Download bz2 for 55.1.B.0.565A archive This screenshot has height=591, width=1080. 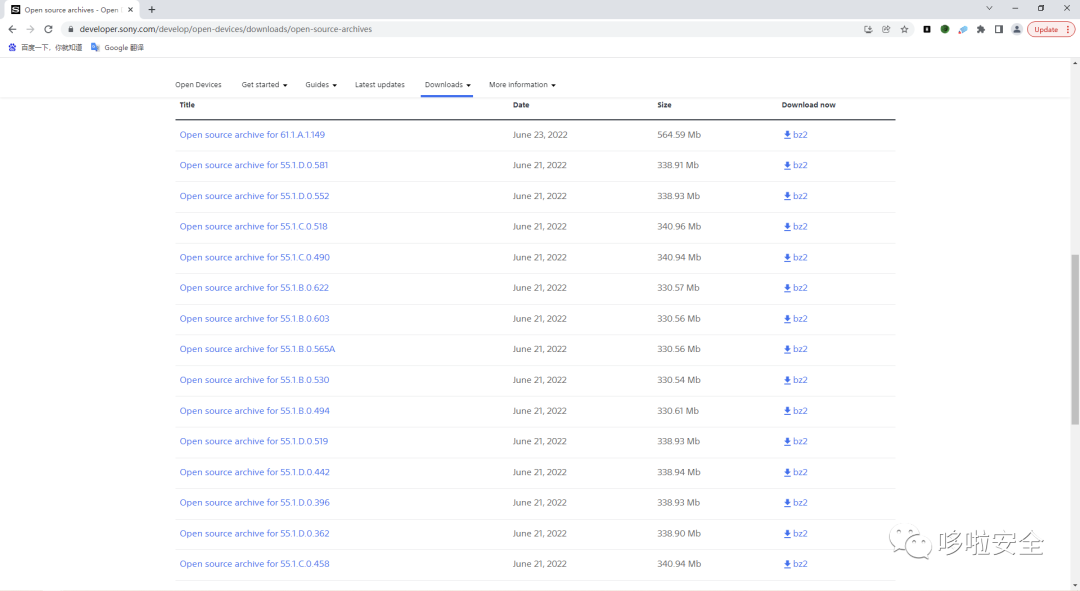pyautogui.click(x=796, y=349)
